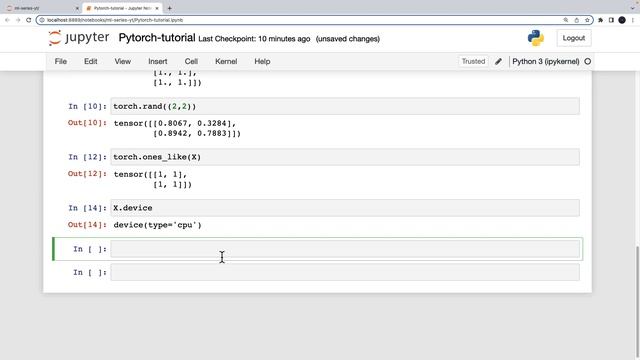This screenshot has width=640, height=360.
Task: Click the X.device code cell
Action: (345, 208)
